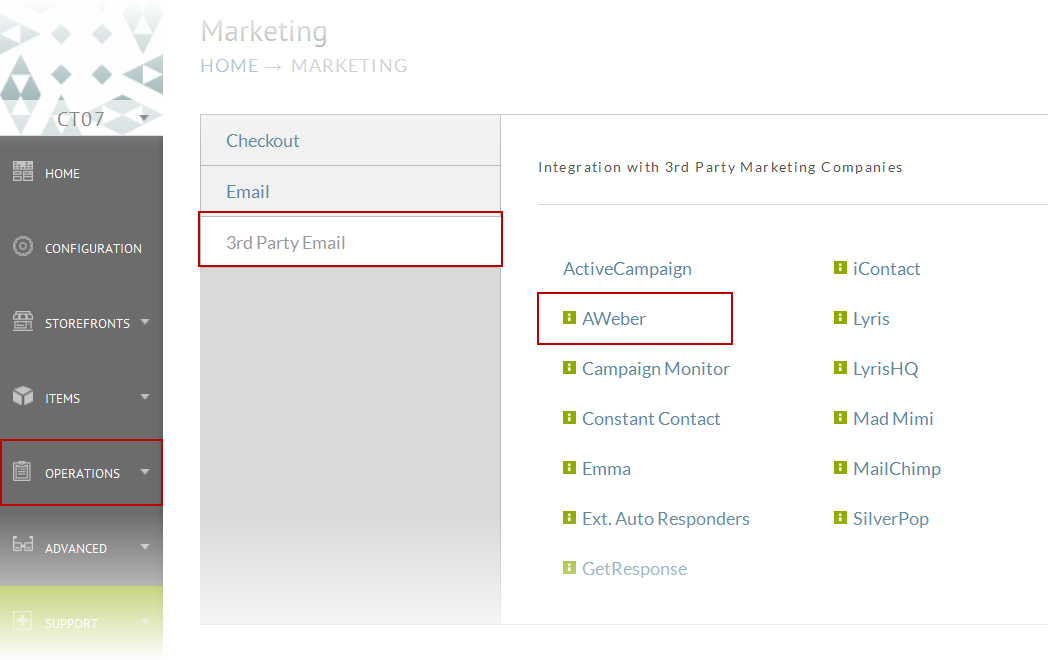Viewport: 1048px width, 660px height.
Task: Switch to the Checkout tab
Action: (x=350, y=140)
